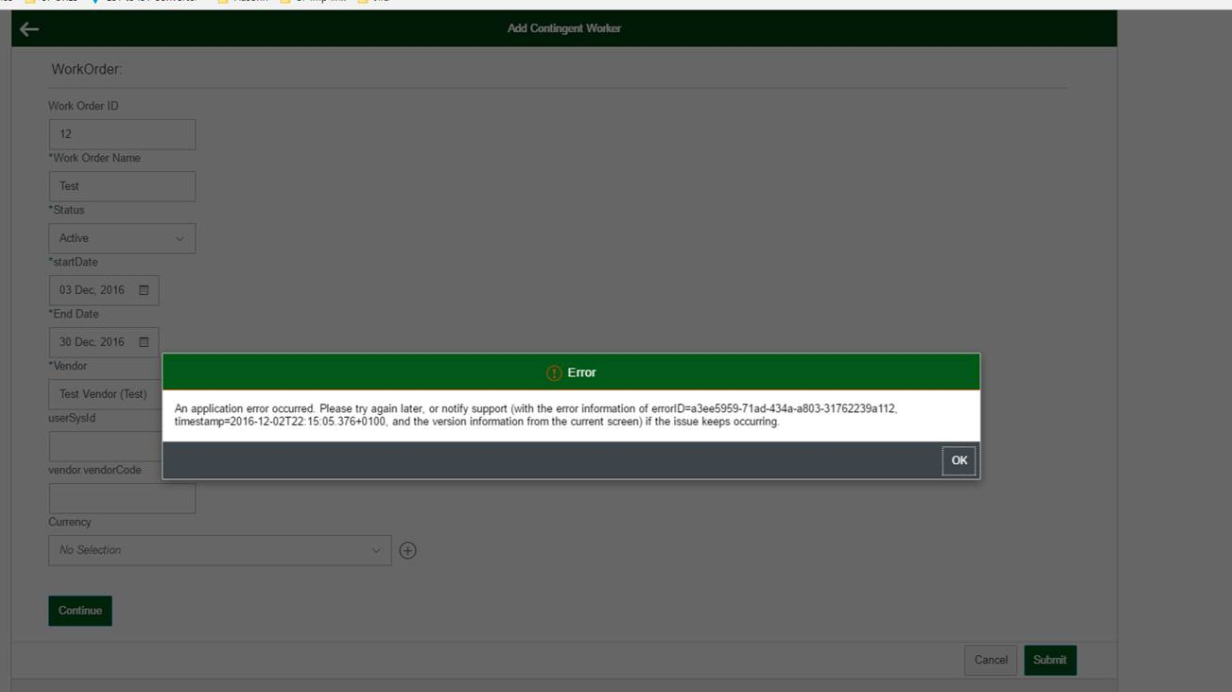
Task: Click the Vendor field Test Vendor (Test)
Action: 105,394
